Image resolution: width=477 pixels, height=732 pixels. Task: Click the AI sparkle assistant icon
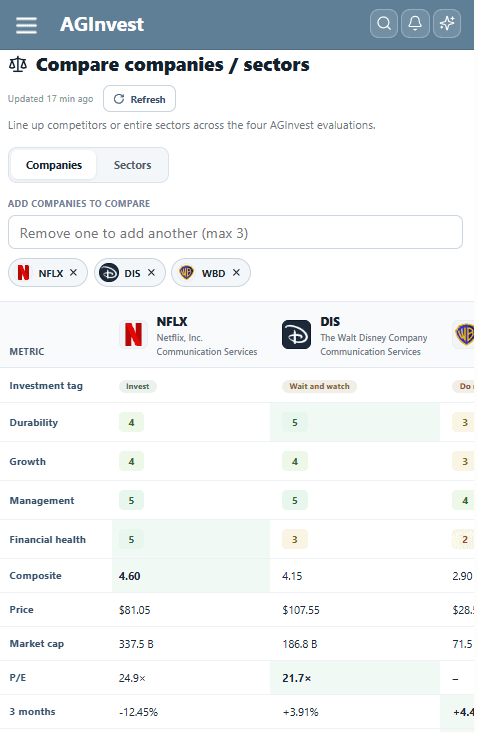447,23
